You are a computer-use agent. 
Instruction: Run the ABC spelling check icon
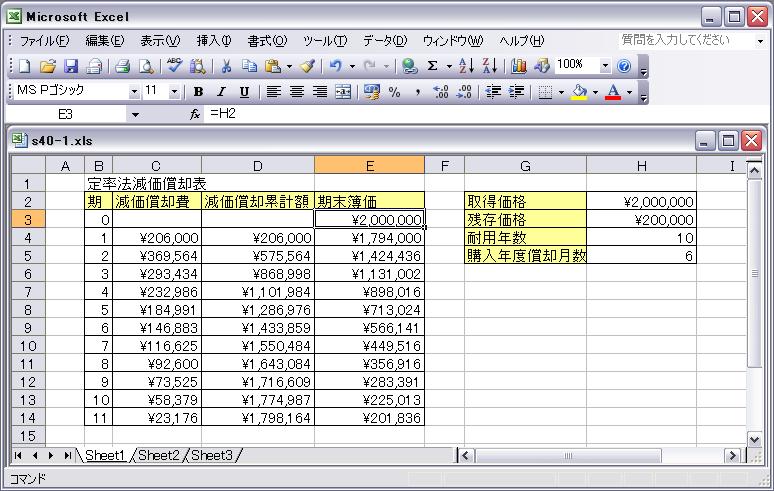click(x=174, y=66)
